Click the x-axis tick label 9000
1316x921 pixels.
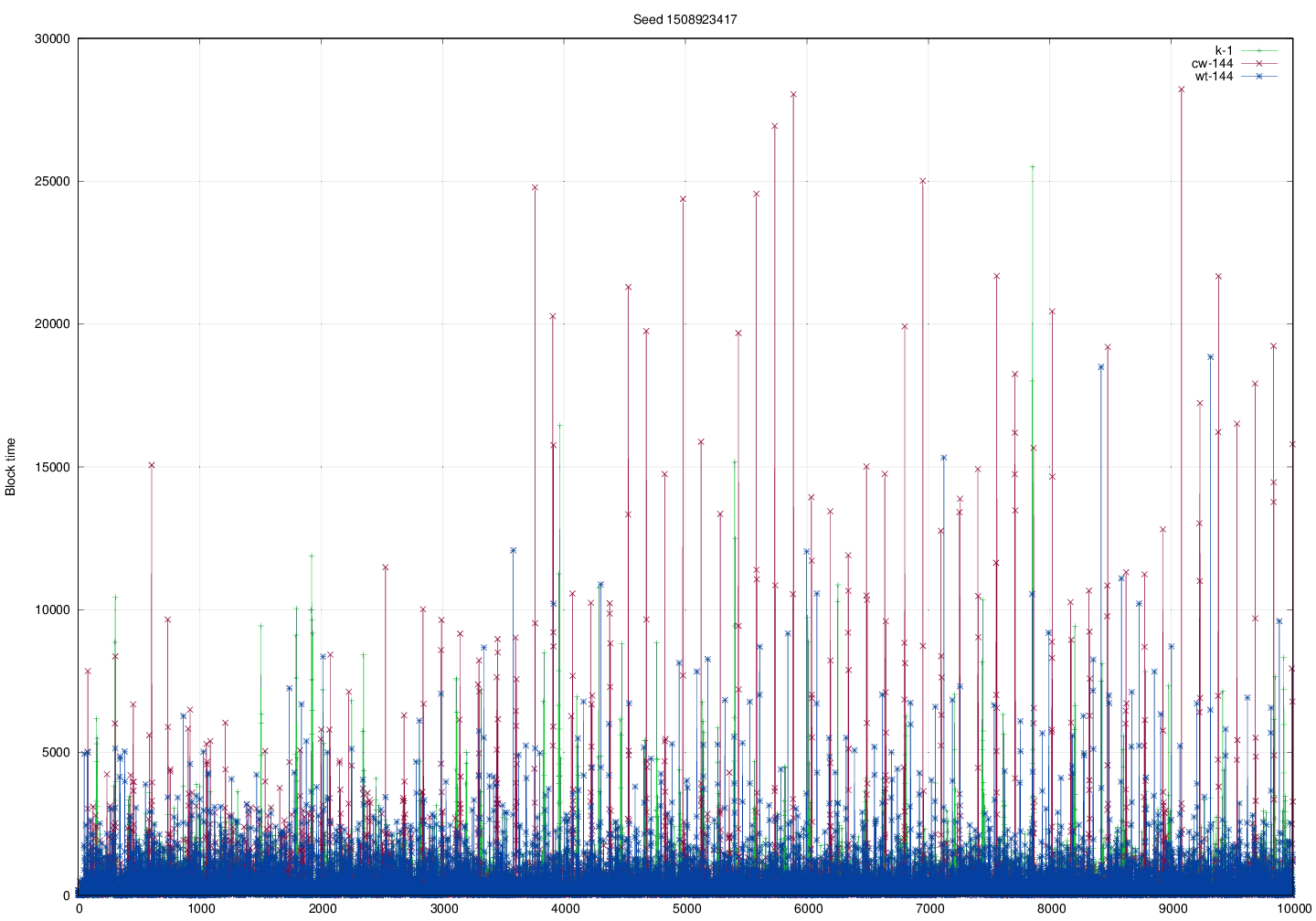point(1173,909)
